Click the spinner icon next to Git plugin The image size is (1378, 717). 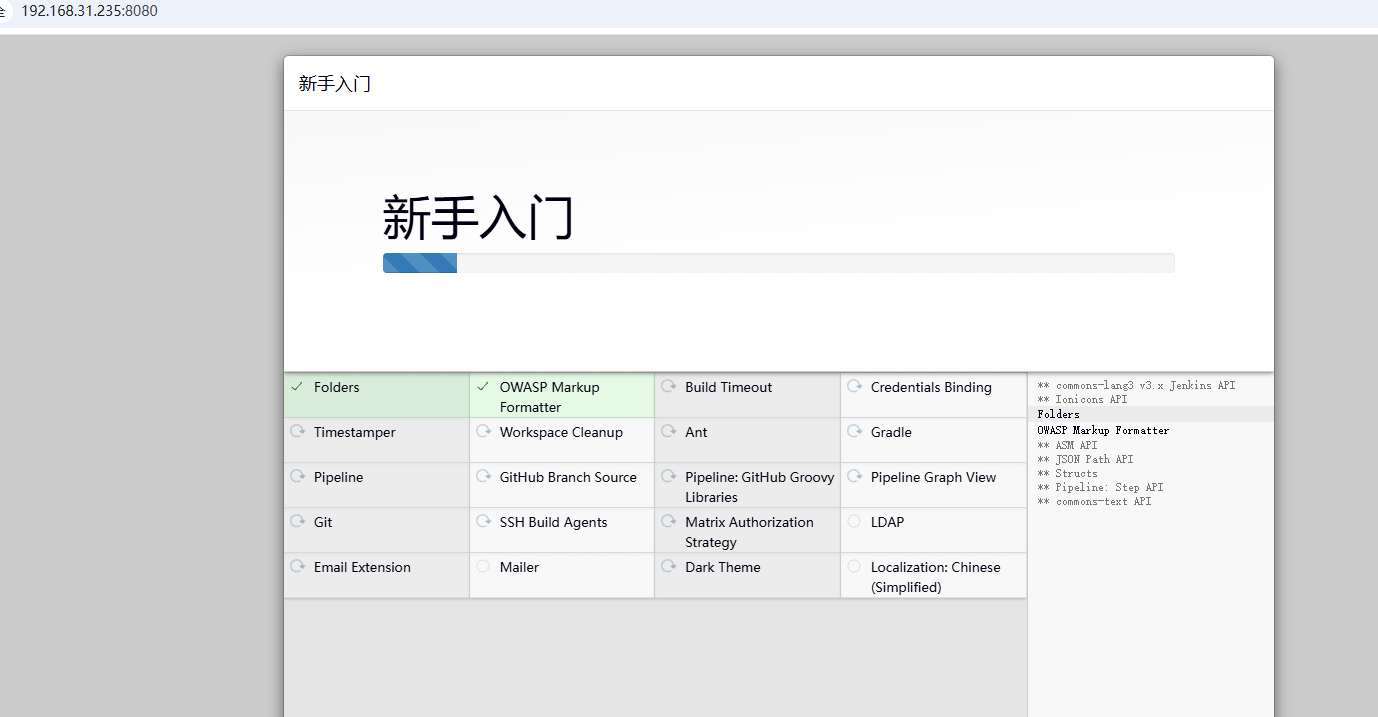pos(297,521)
